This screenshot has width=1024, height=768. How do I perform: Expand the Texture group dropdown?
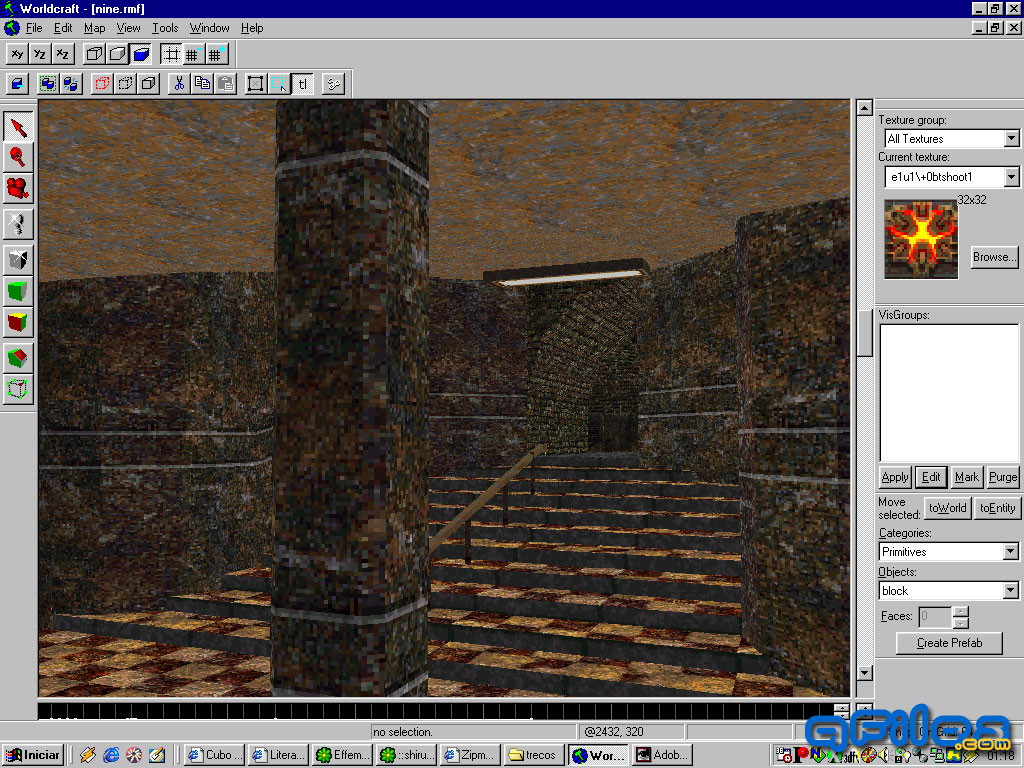click(1011, 139)
